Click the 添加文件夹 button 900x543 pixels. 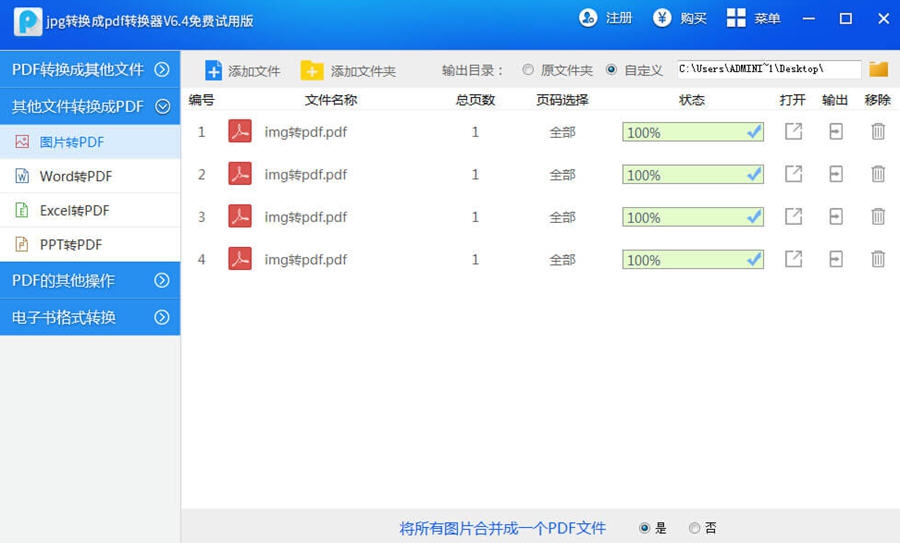click(349, 71)
